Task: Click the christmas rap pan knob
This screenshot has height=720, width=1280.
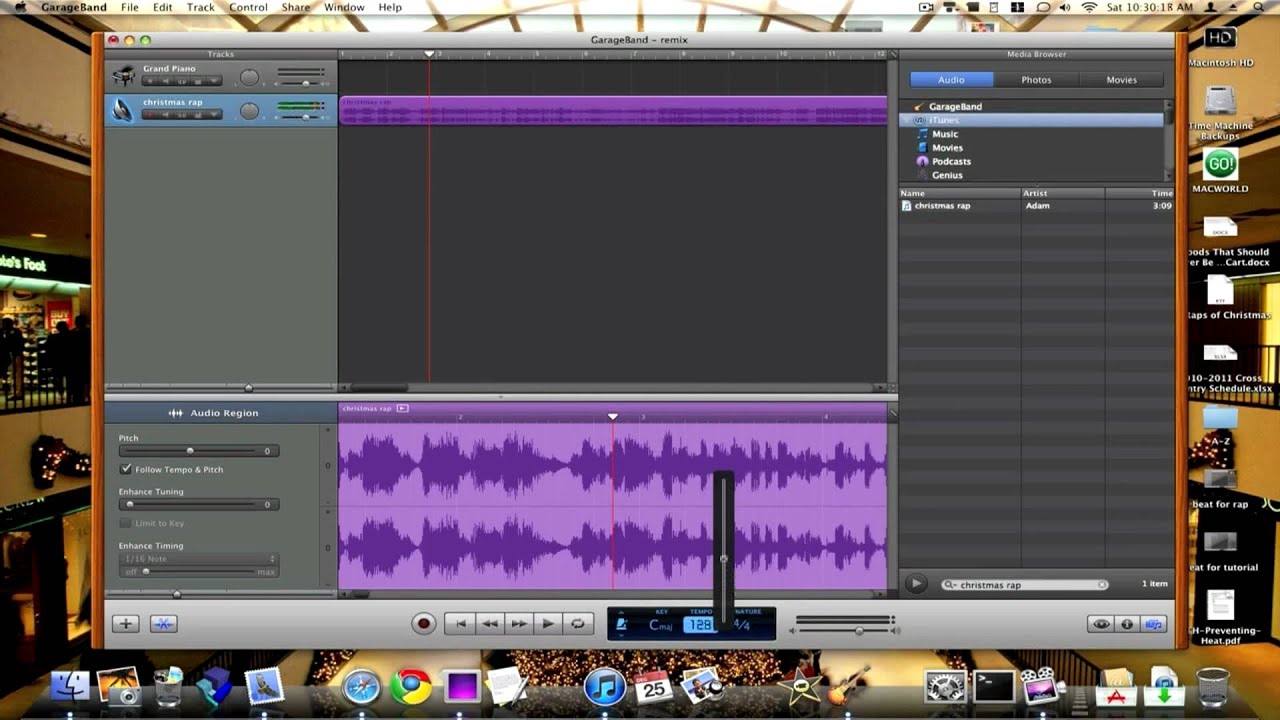Action: [249, 110]
